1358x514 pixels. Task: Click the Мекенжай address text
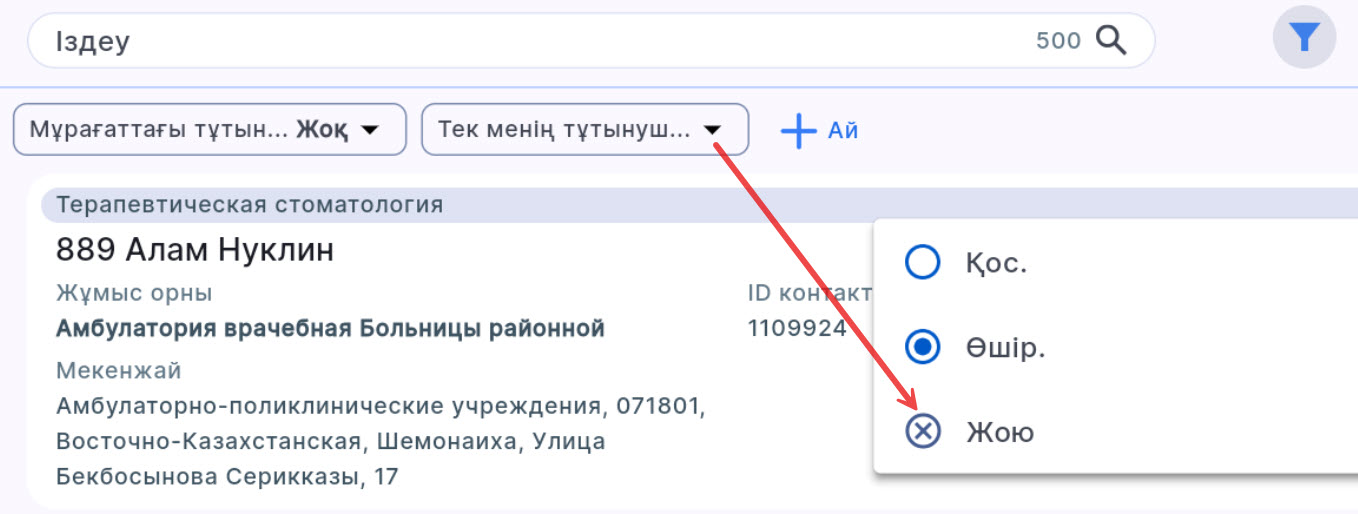coord(380,441)
